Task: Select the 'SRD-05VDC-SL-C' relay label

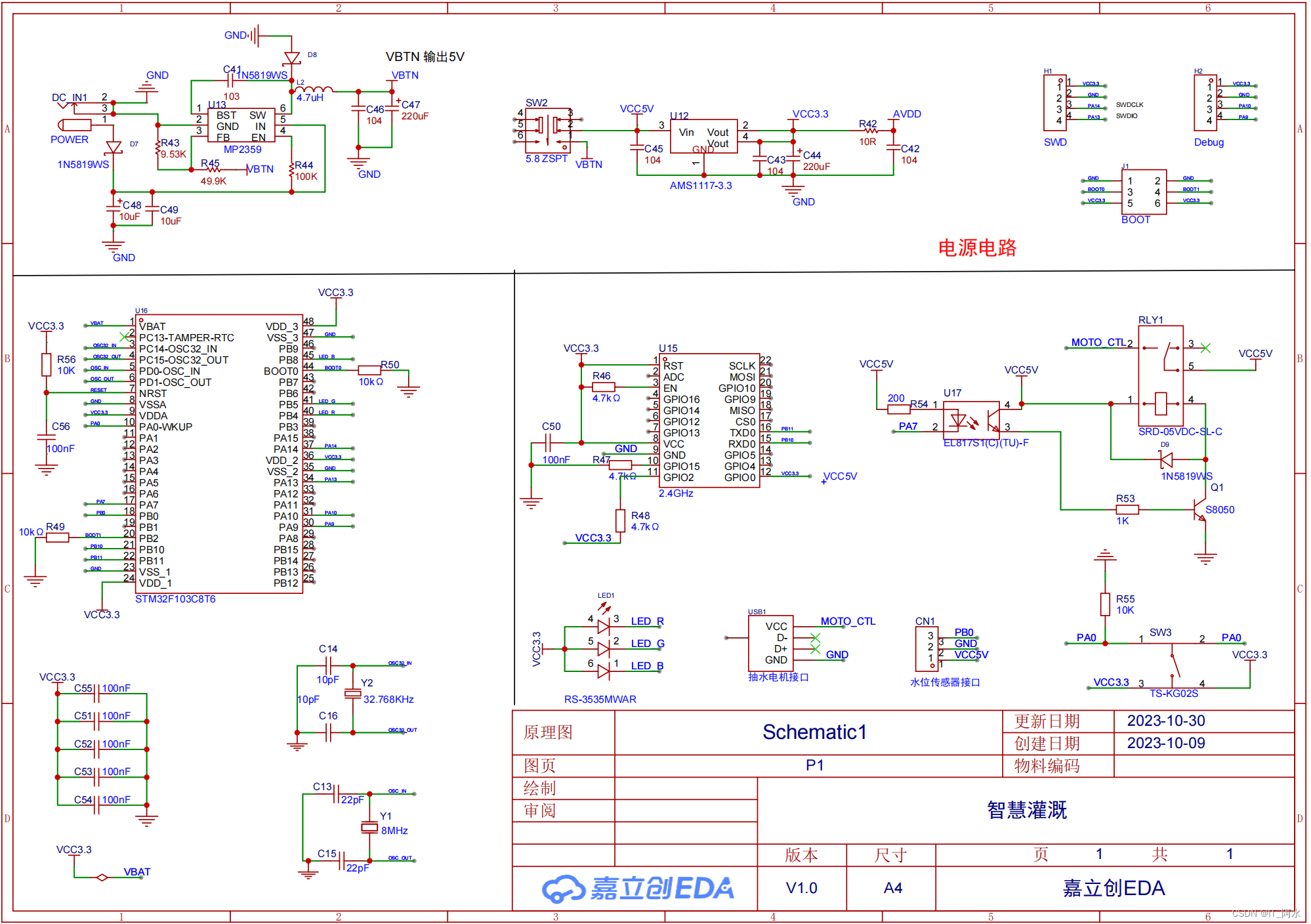Action: 1180,432
